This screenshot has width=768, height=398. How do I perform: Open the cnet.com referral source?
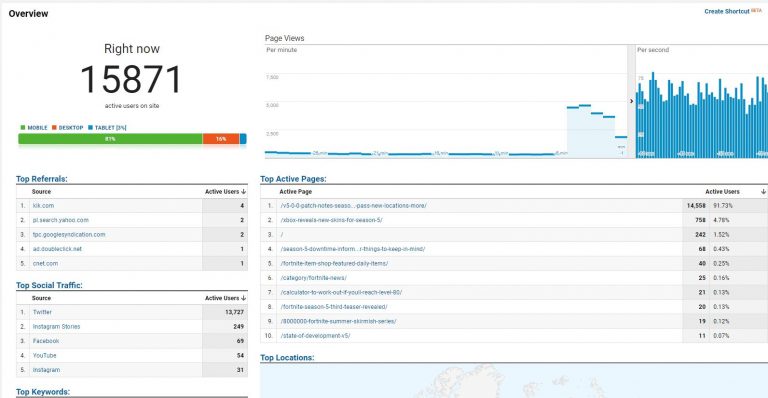[45, 263]
